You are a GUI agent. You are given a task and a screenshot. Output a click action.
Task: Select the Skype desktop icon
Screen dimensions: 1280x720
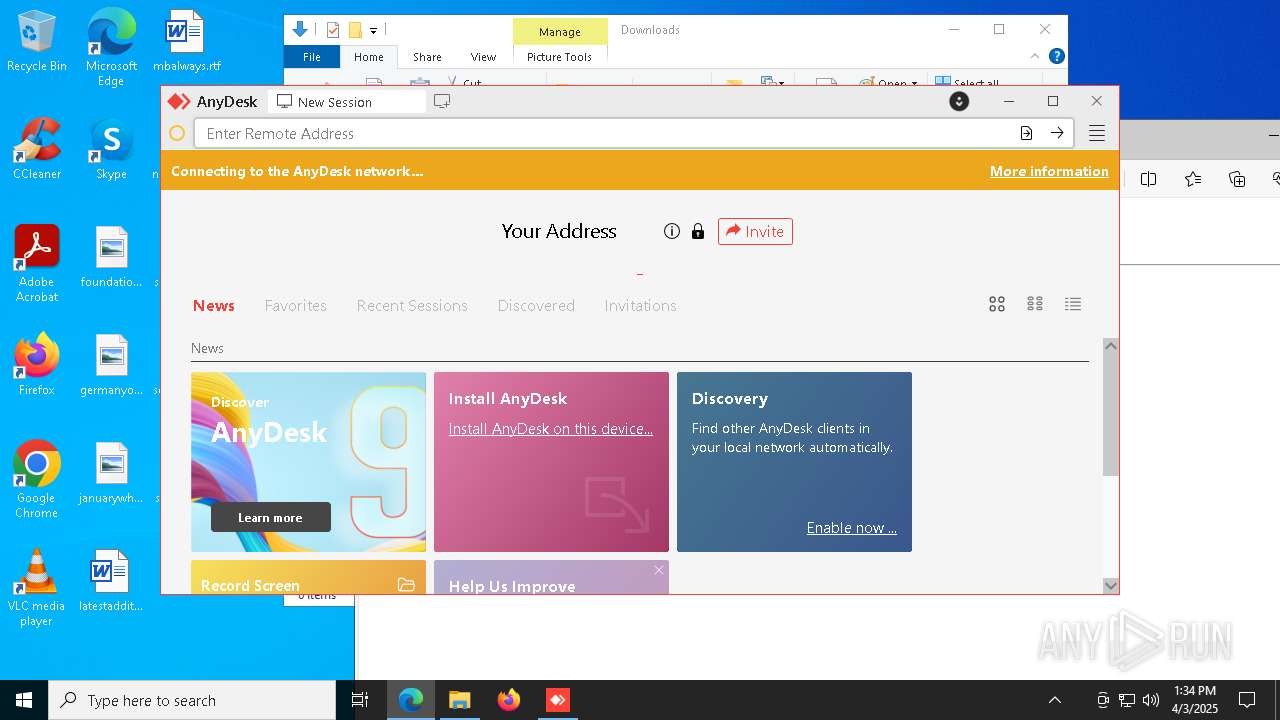coord(111,150)
